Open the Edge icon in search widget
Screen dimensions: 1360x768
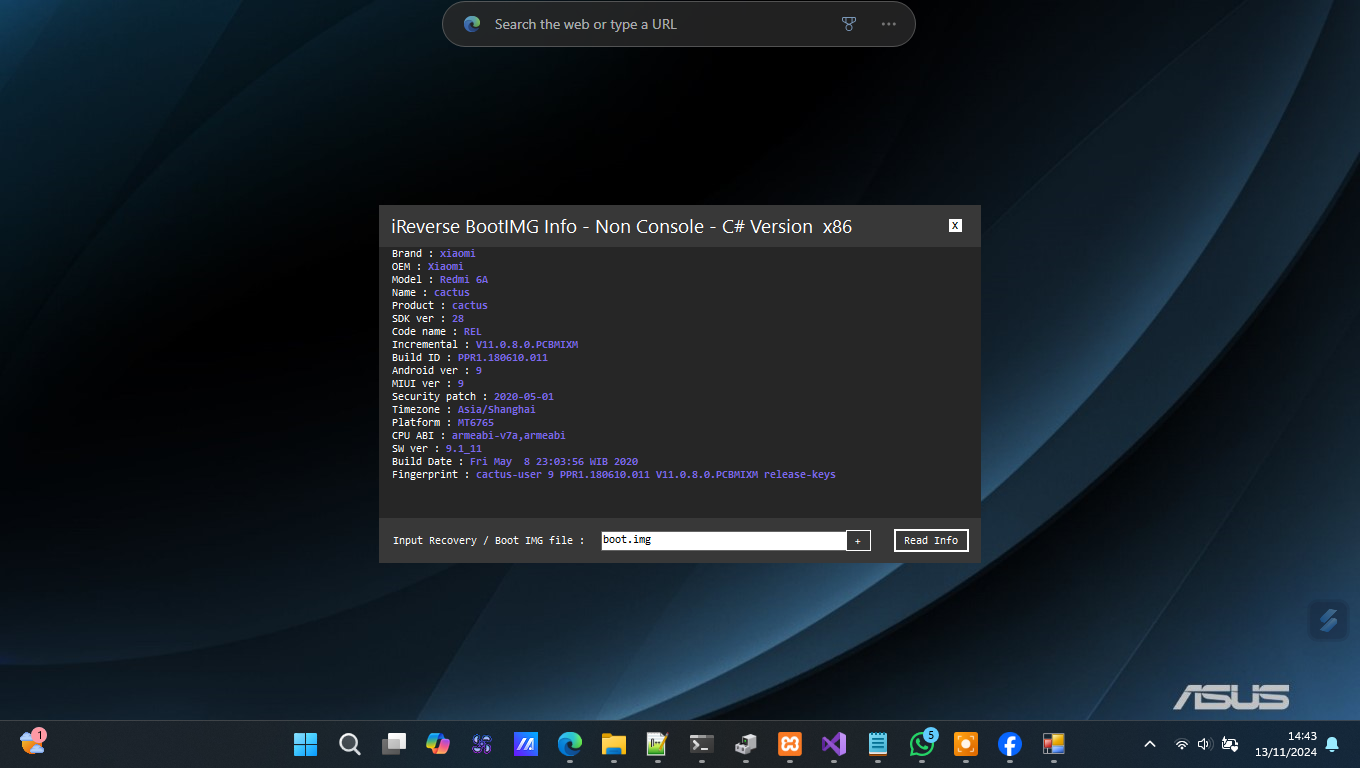pyautogui.click(x=472, y=24)
